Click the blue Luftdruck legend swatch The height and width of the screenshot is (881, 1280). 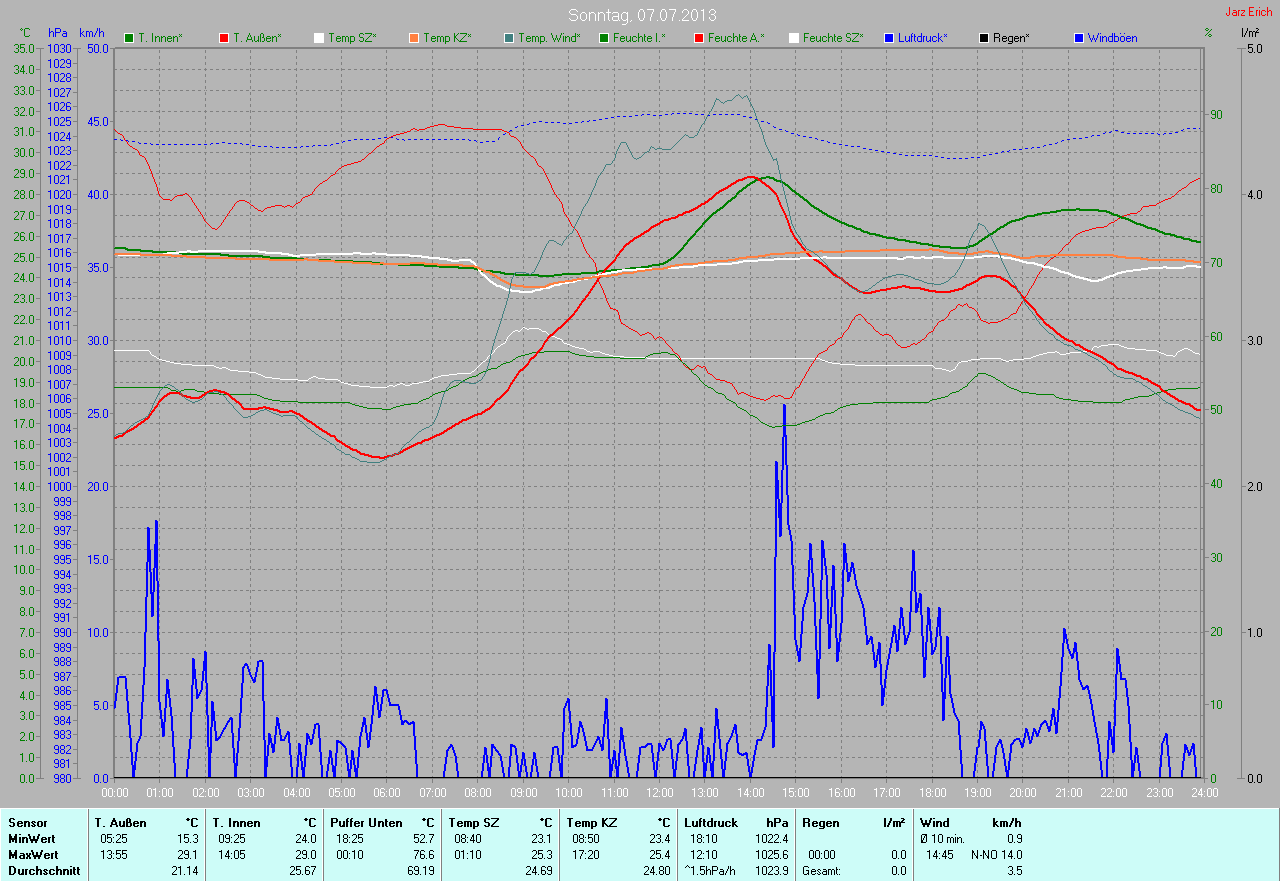coord(889,38)
